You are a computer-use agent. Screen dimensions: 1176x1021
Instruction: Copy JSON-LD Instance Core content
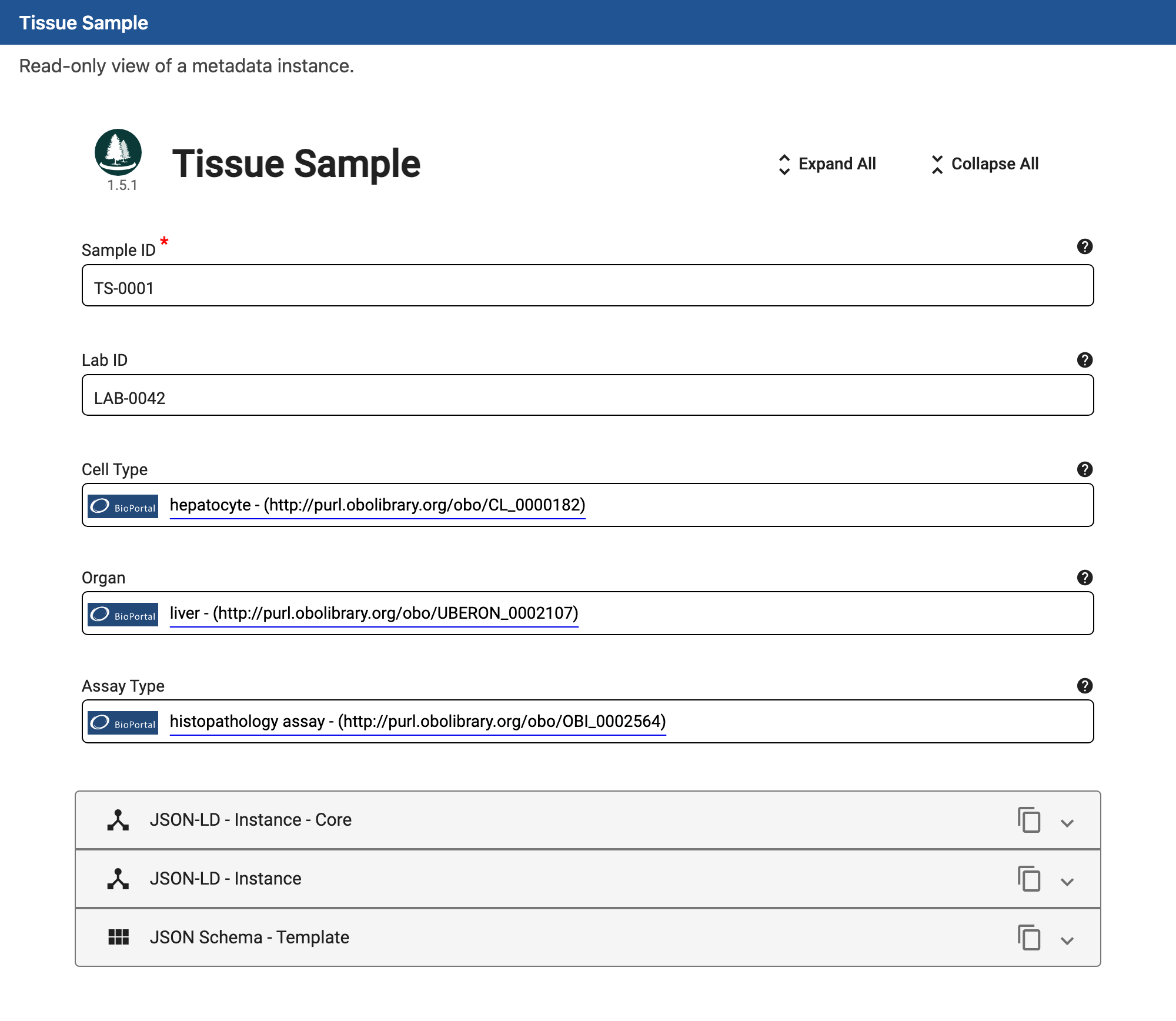click(1029, 820)
